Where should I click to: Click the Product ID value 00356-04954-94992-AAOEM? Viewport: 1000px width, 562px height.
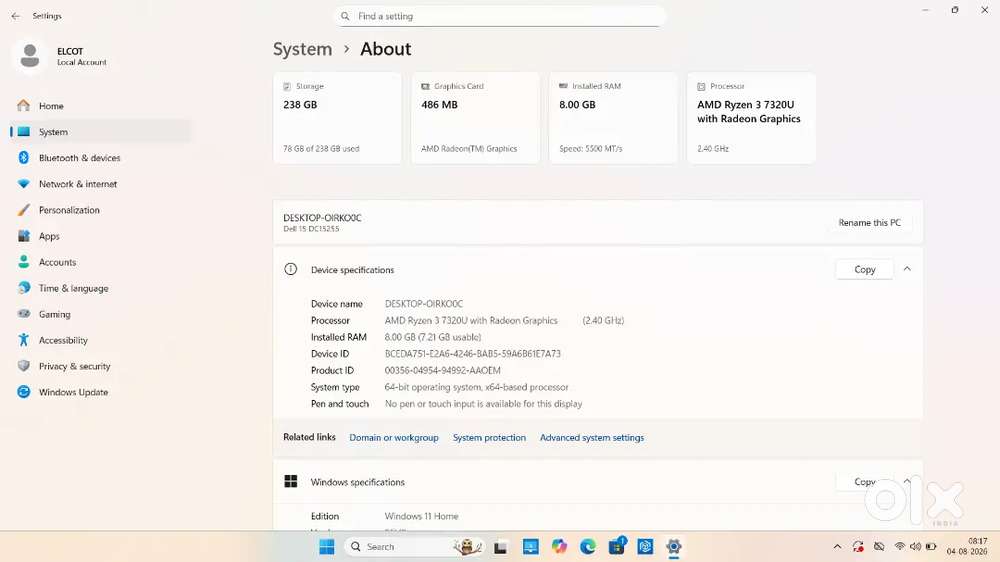(443, 370)
